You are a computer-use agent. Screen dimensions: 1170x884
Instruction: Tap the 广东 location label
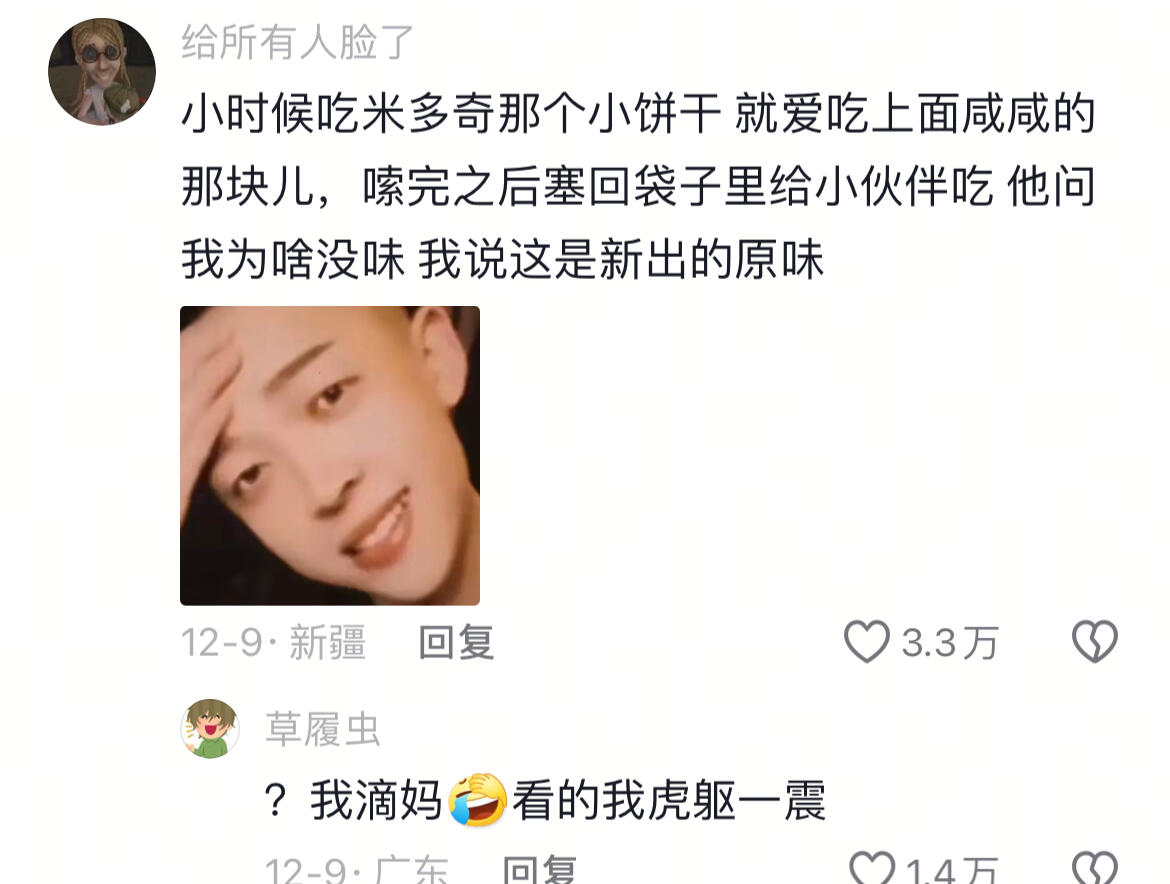[x=411, y=870]
